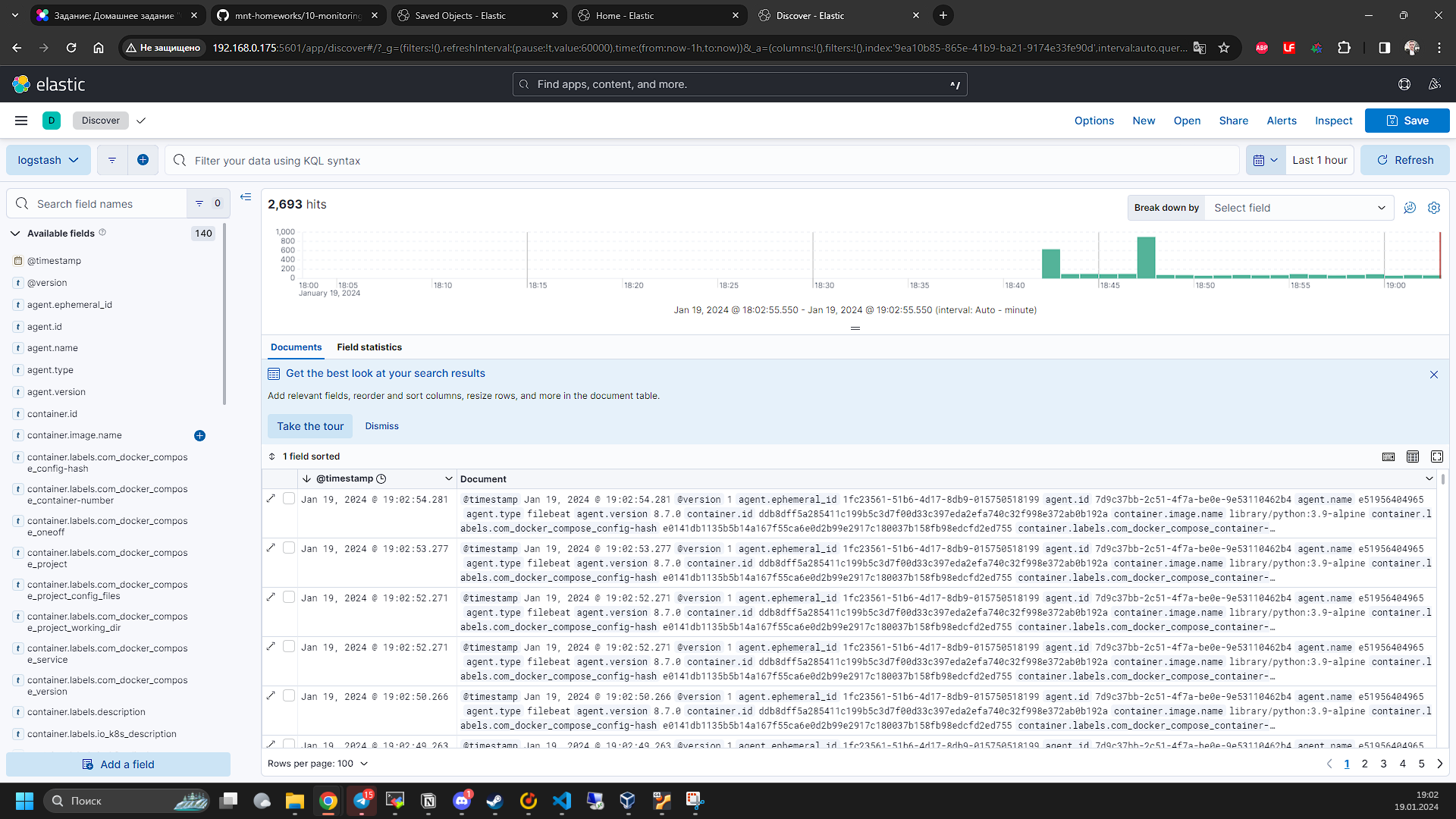The width and height of the screenshot is (1456, 819).
Task: Open the browser tab search chevron
Action: point(15,15)
